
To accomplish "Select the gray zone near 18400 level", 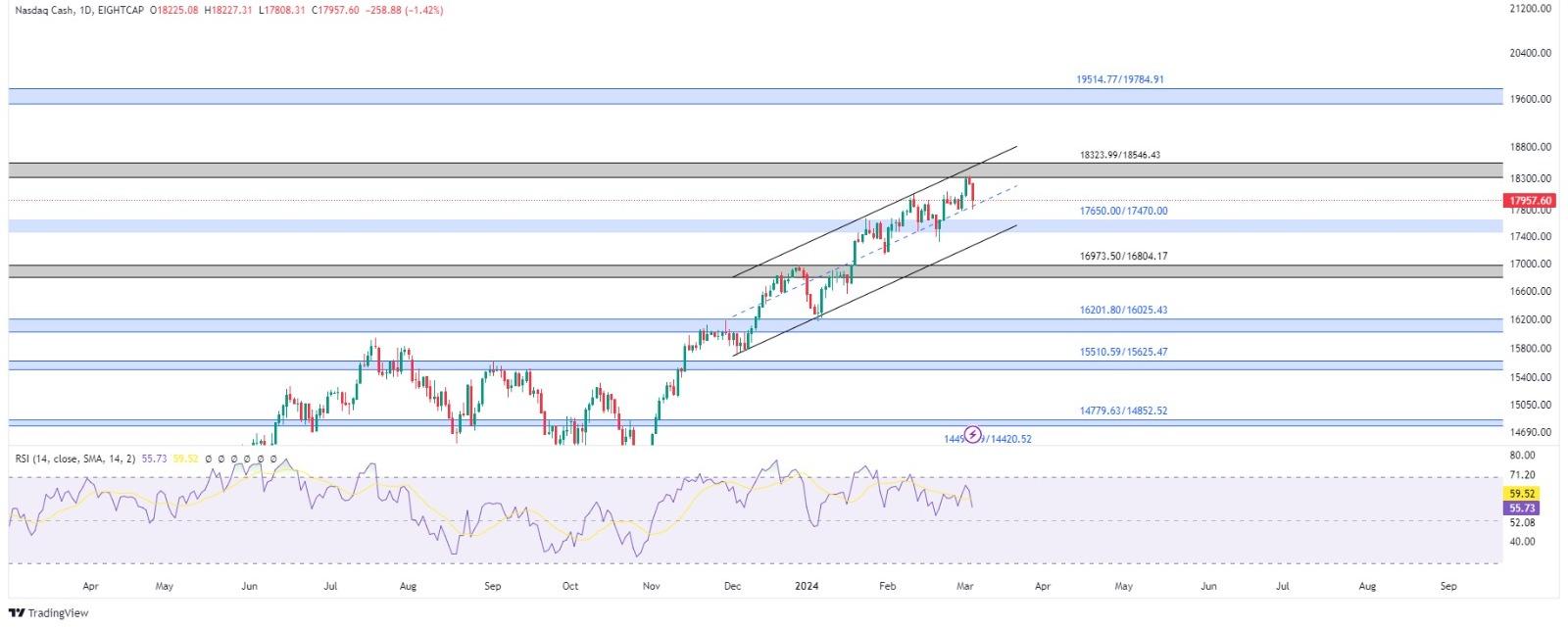I will (x=755, y=170).
